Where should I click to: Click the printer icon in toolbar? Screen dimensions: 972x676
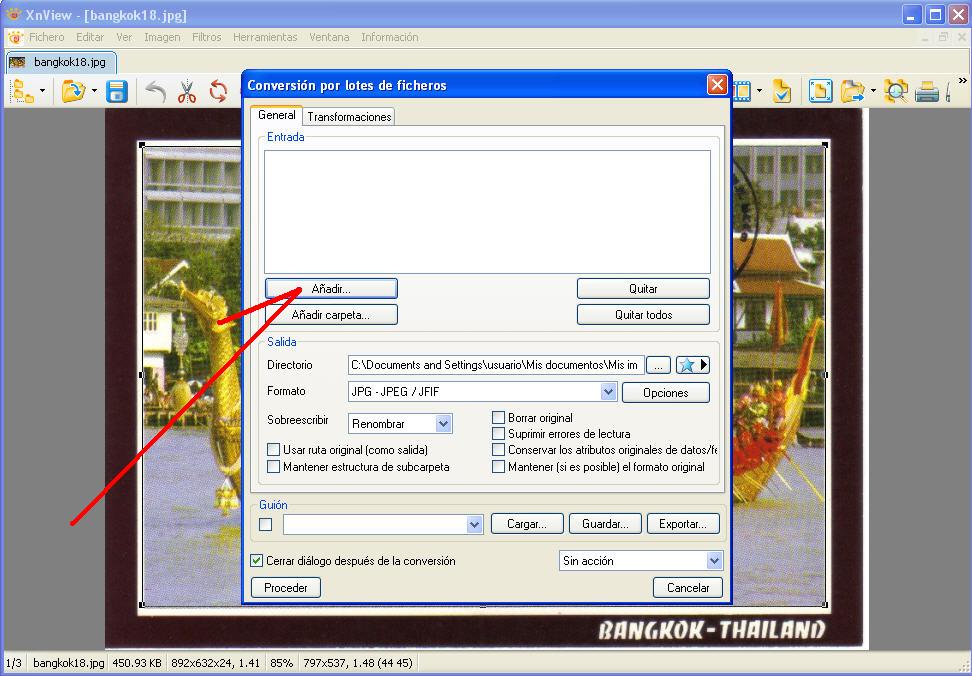click(x=927, y=92)
